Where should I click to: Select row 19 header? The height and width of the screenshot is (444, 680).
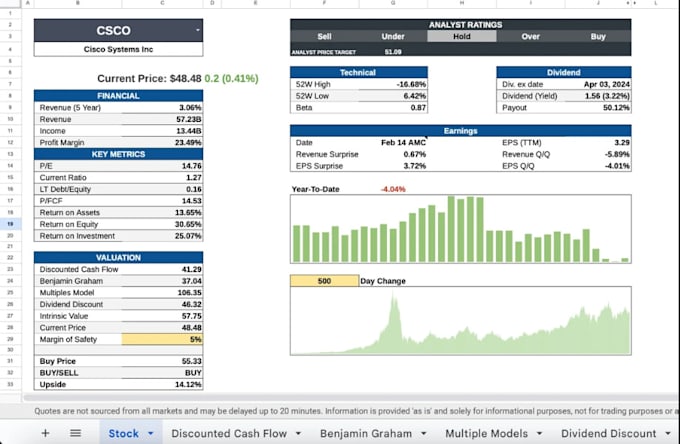(x=10, y=224)
